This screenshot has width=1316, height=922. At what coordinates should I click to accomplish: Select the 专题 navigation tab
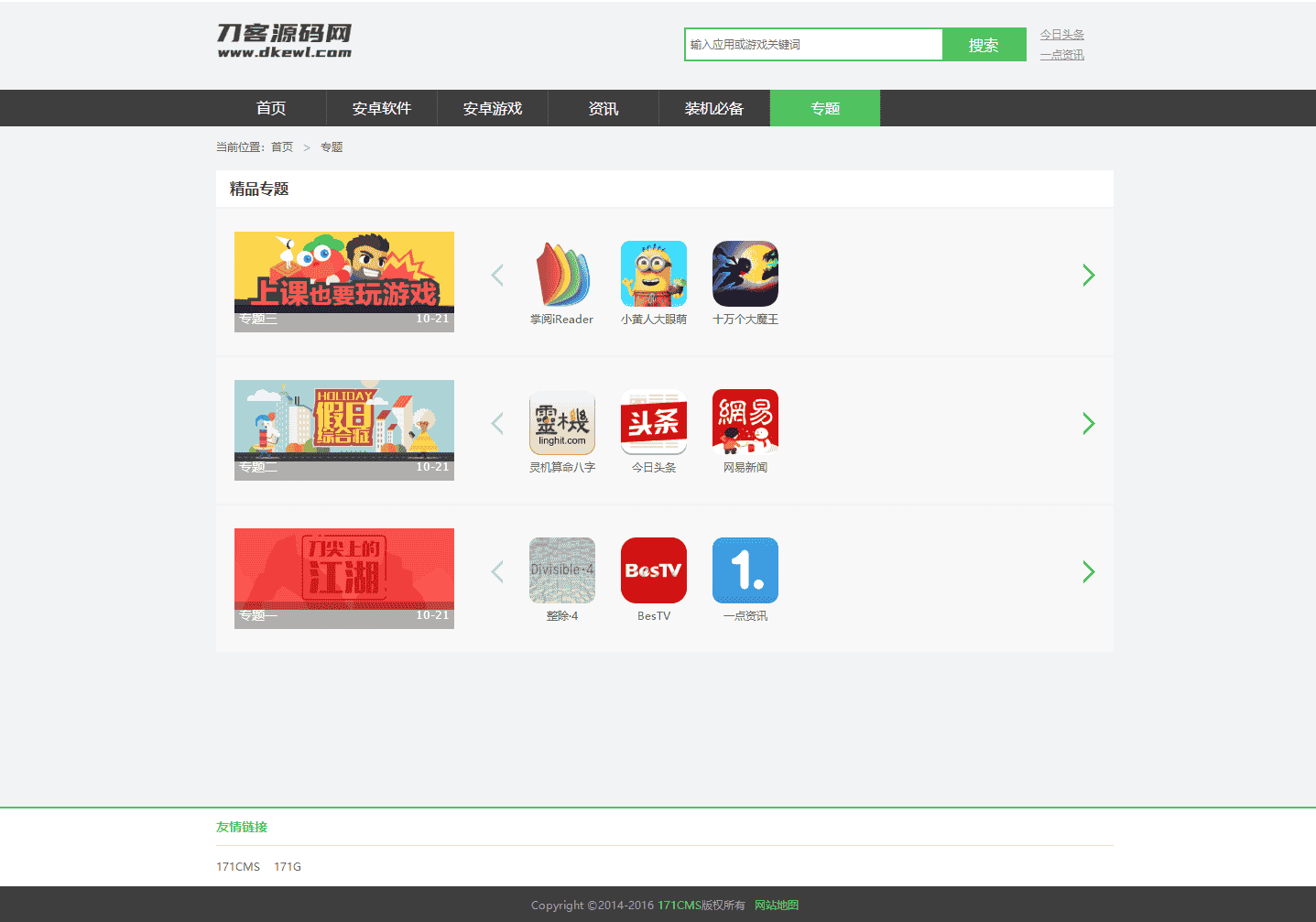[825, 108]
